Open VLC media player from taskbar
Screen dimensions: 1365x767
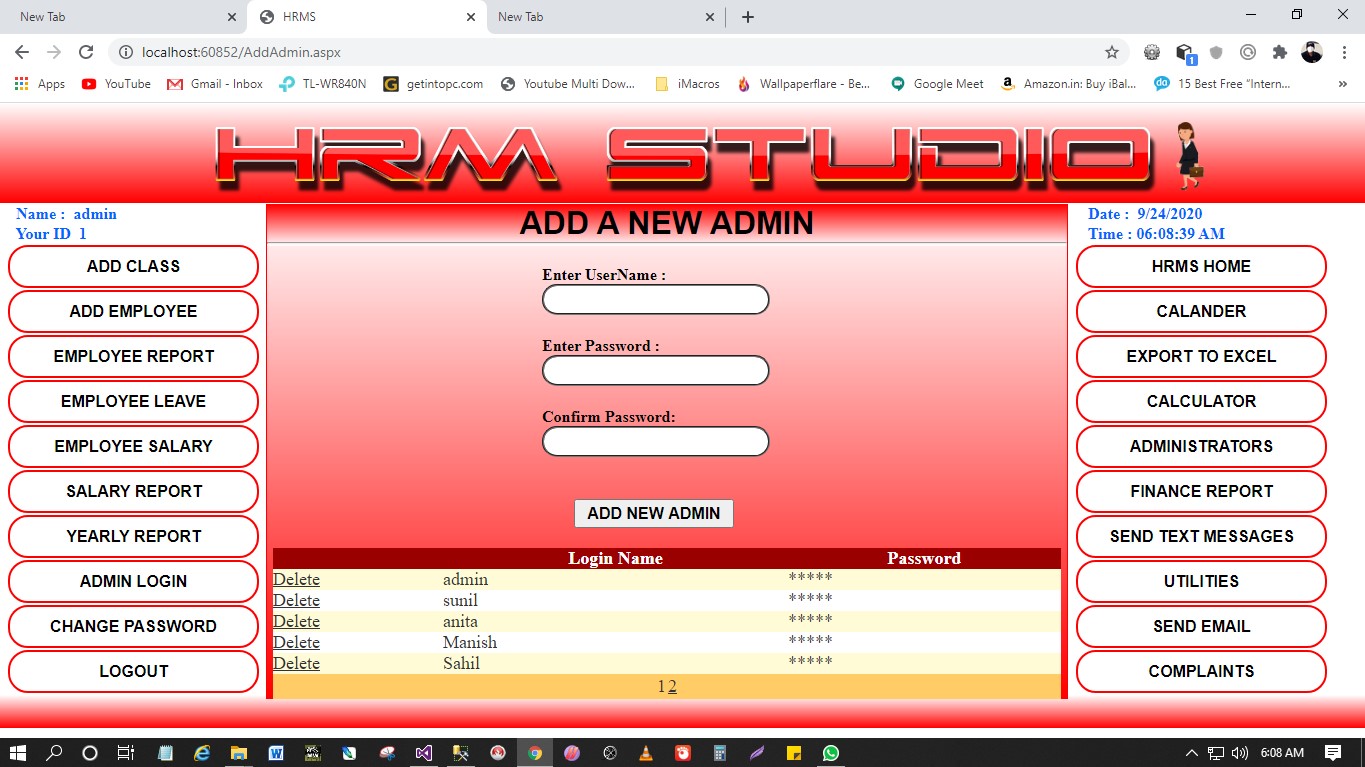(646, 753)
